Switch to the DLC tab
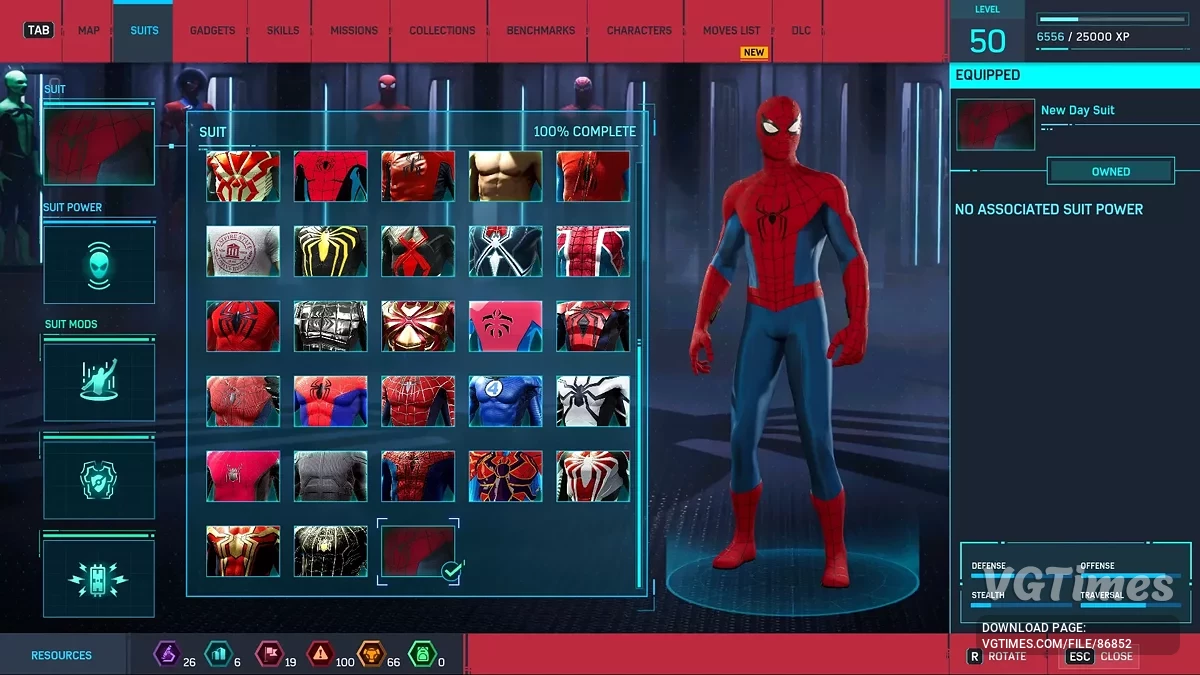The image size is (1200, 675). tap(801, 31)
